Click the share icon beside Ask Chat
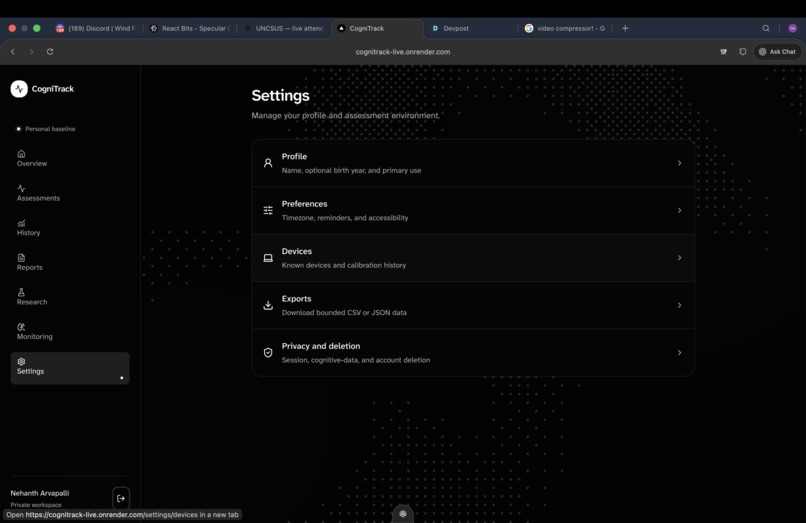806x523 pixels. point(743,51)
